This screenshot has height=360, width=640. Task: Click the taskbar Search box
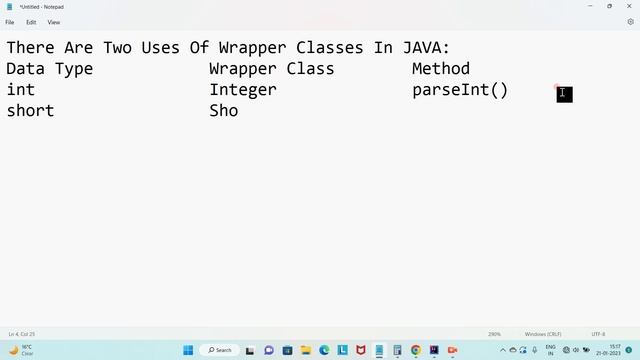click(x=220, y=350)
